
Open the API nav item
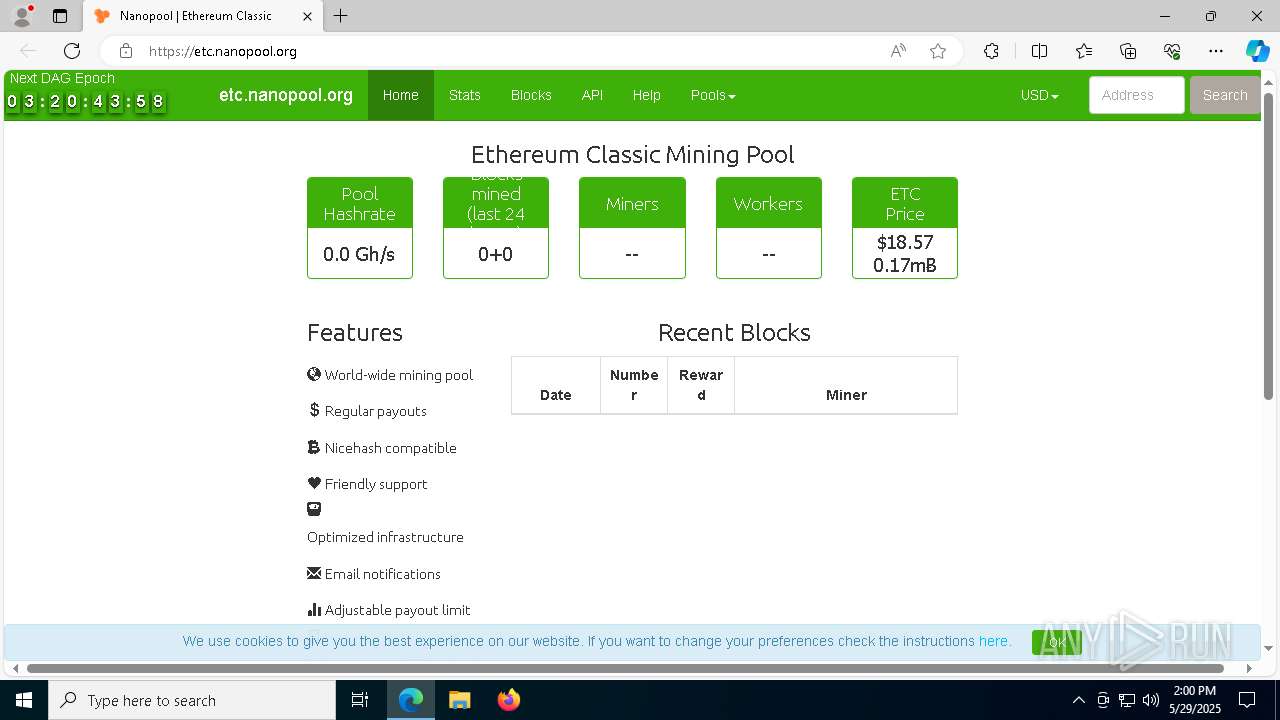point(592,95)
